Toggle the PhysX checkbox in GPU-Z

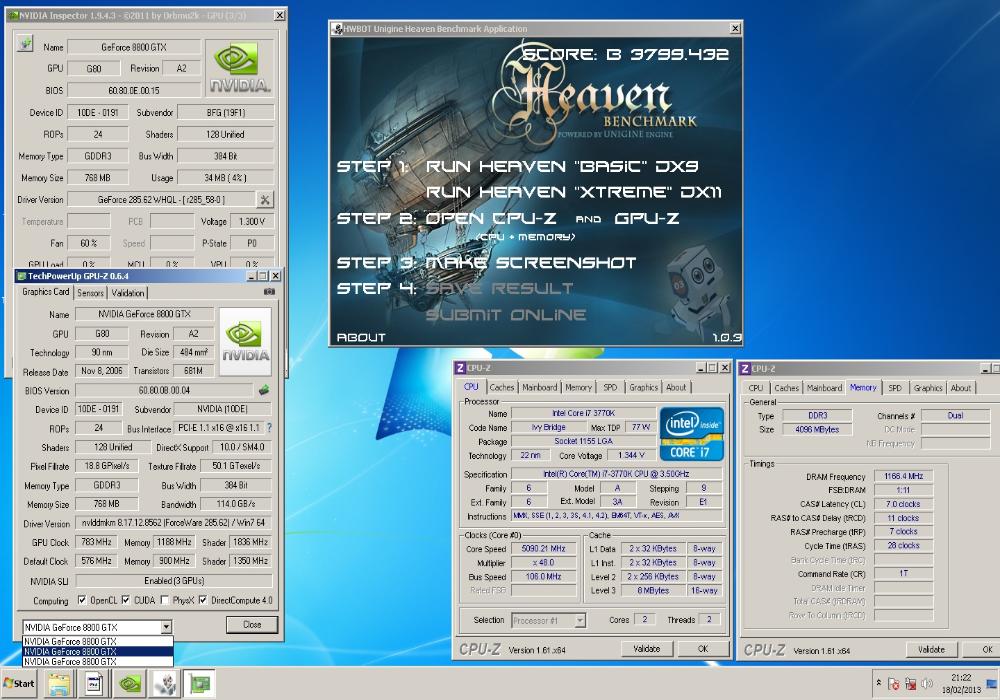click(x=165, y=600)
